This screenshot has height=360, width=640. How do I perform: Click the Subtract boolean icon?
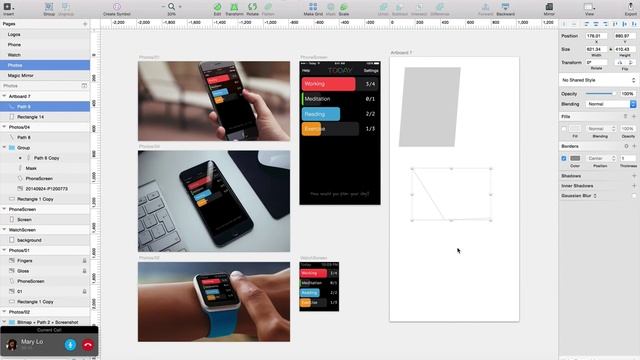click(x=400, y=7)
